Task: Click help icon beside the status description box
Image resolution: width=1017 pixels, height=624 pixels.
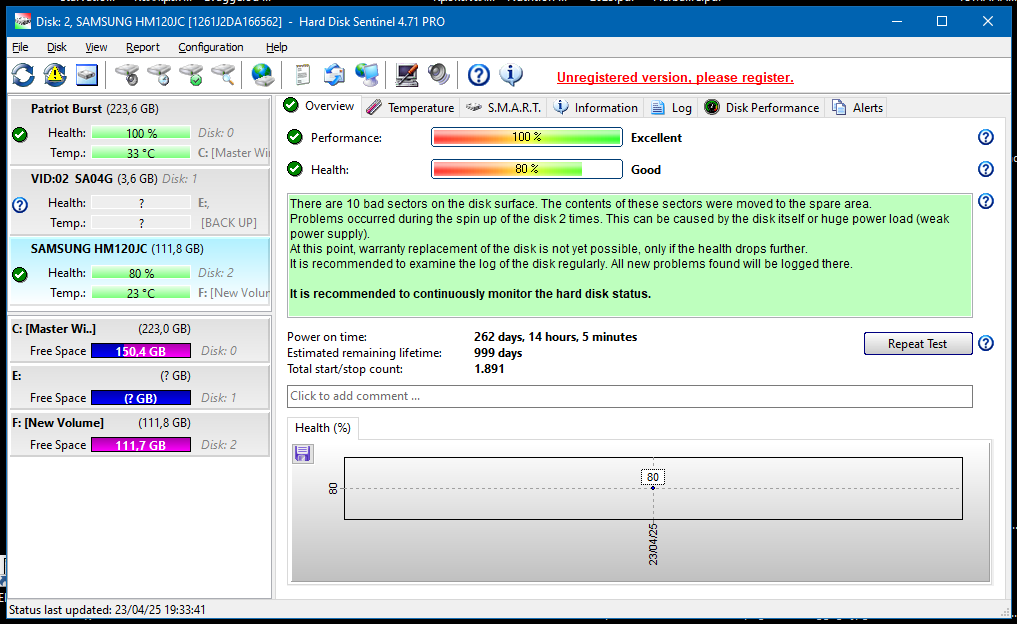Action: (985, 201)
